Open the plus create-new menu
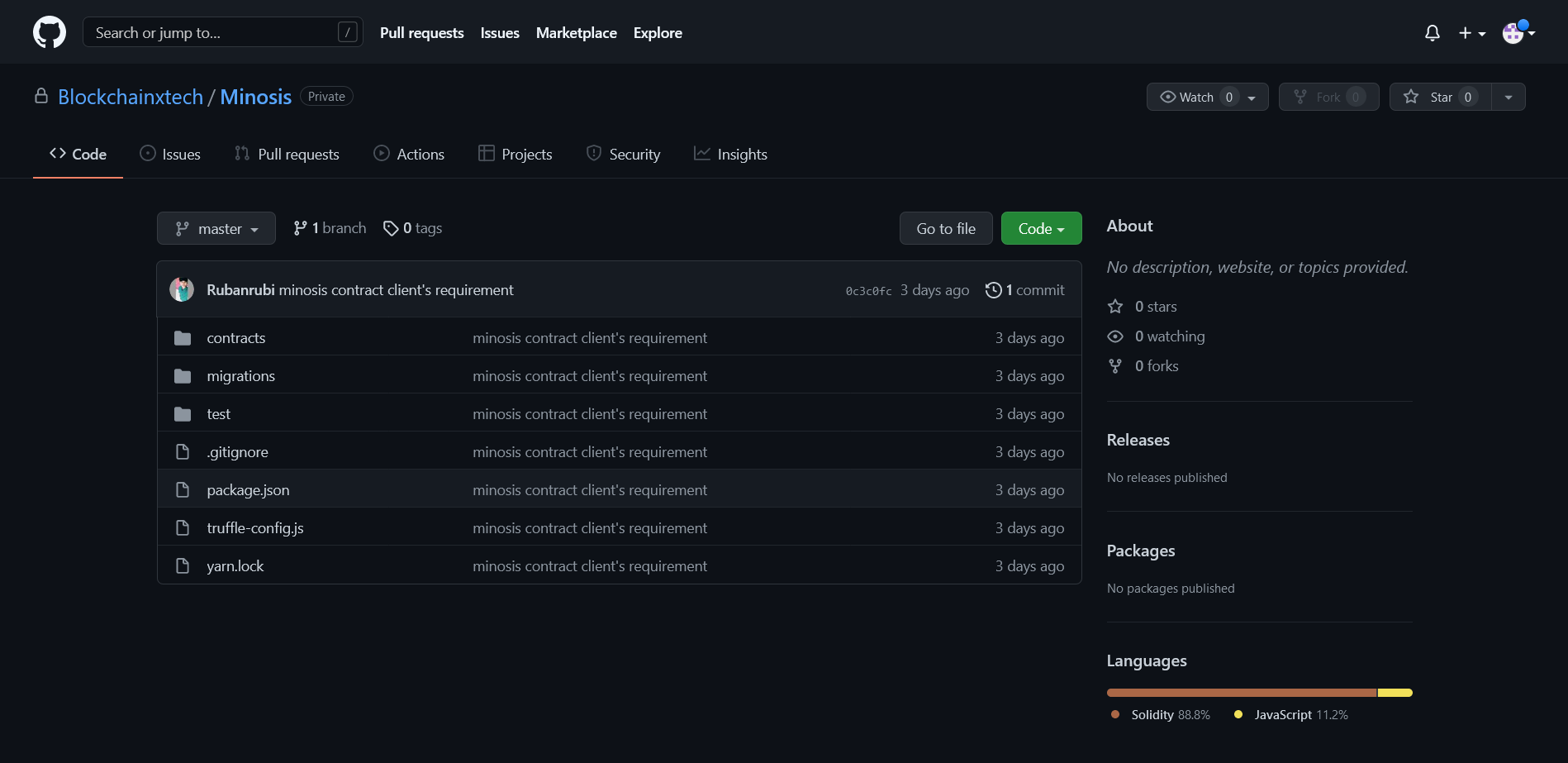 (x=1472, y=33)
